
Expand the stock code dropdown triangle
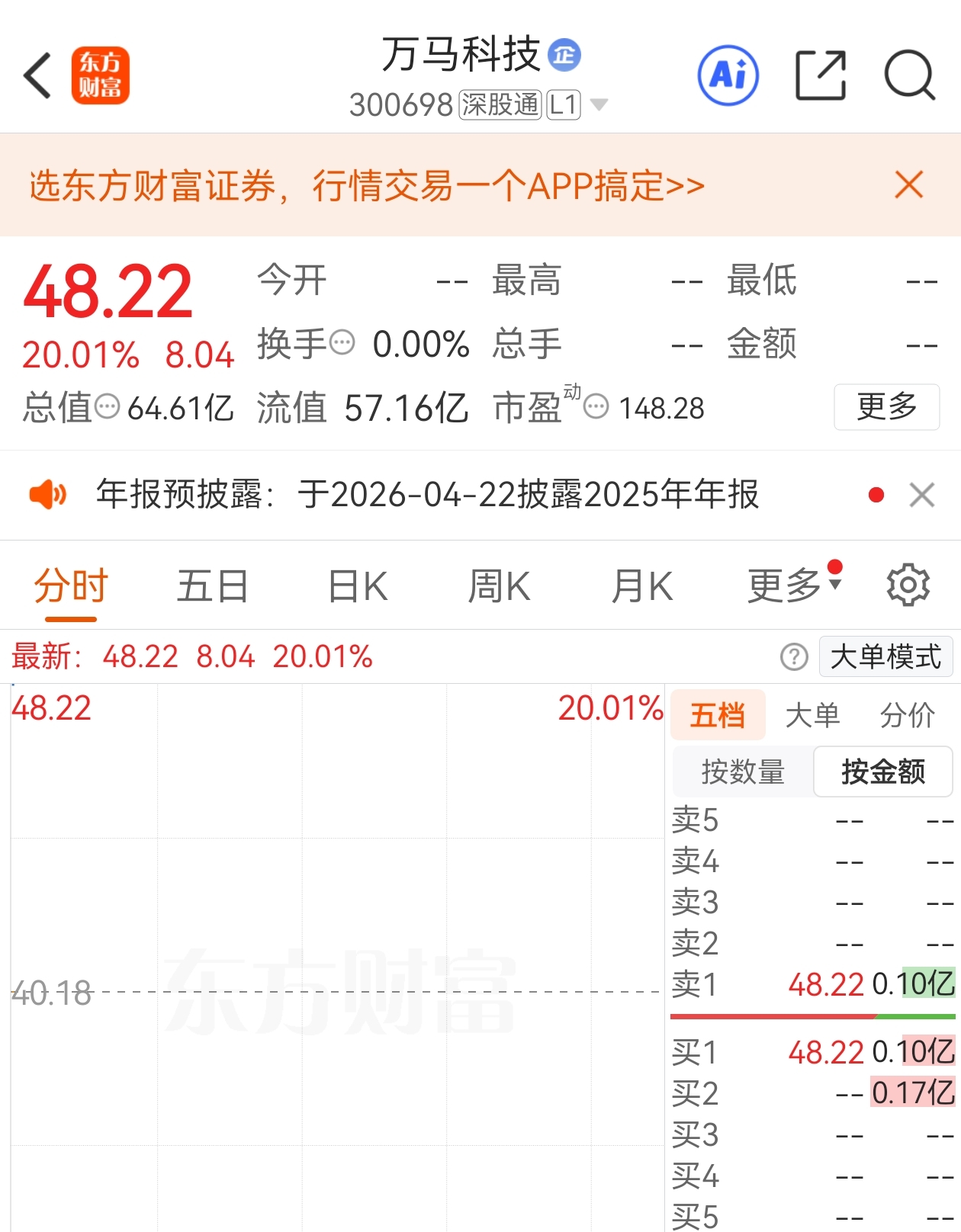(x=599, y=104)
